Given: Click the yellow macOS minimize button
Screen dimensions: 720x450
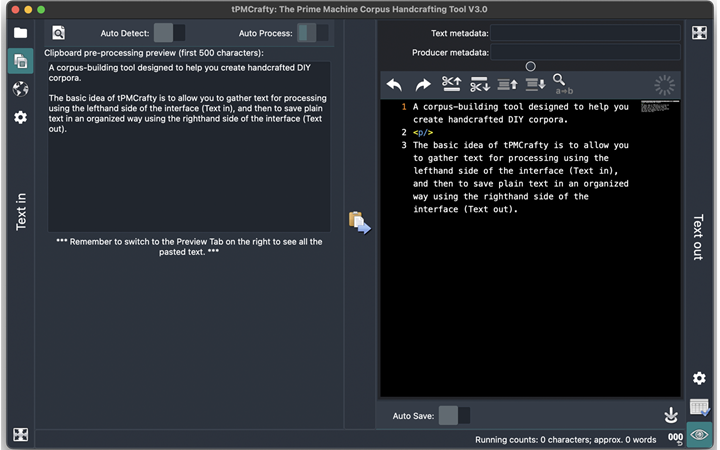Looking at the screenshot, I should tap(28, 9).
